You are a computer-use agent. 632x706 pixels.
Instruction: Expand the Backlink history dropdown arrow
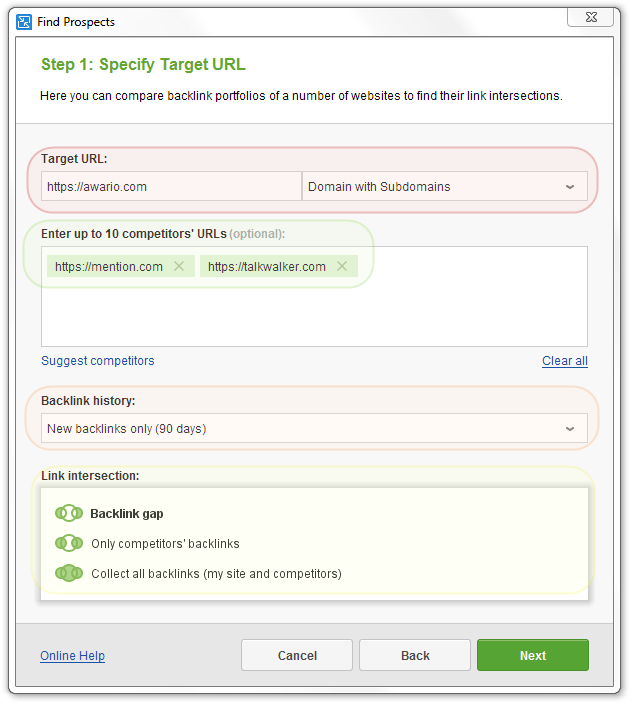tap(570, 429)
